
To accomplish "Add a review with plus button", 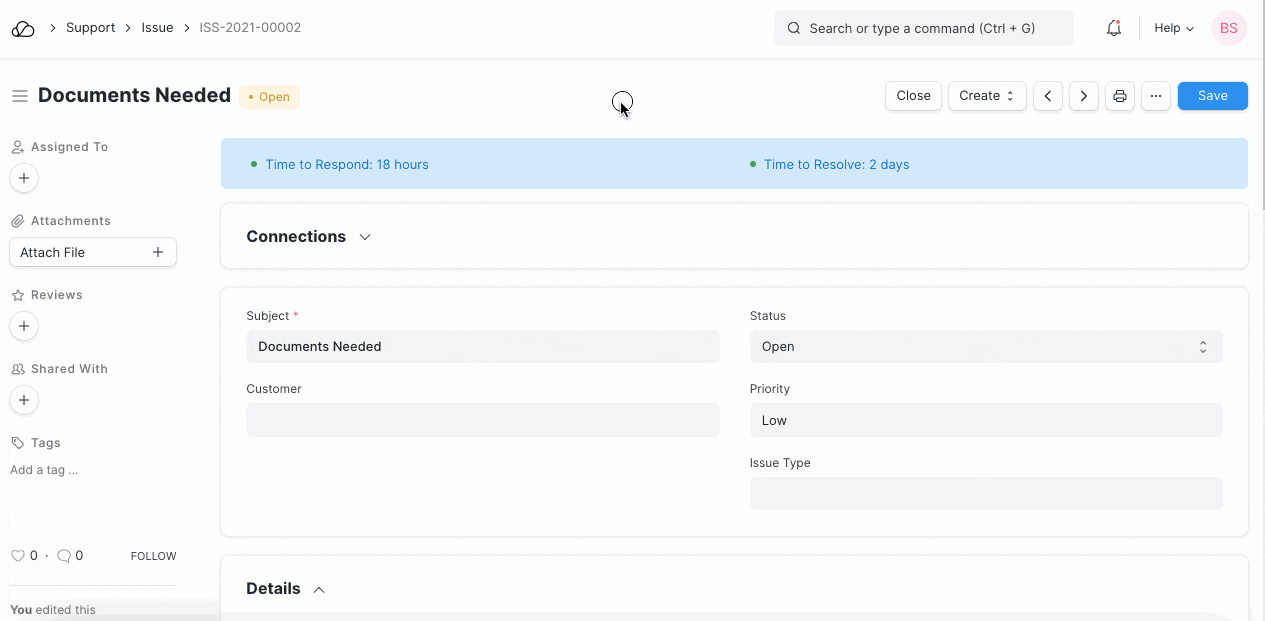I will coord(24,326).
